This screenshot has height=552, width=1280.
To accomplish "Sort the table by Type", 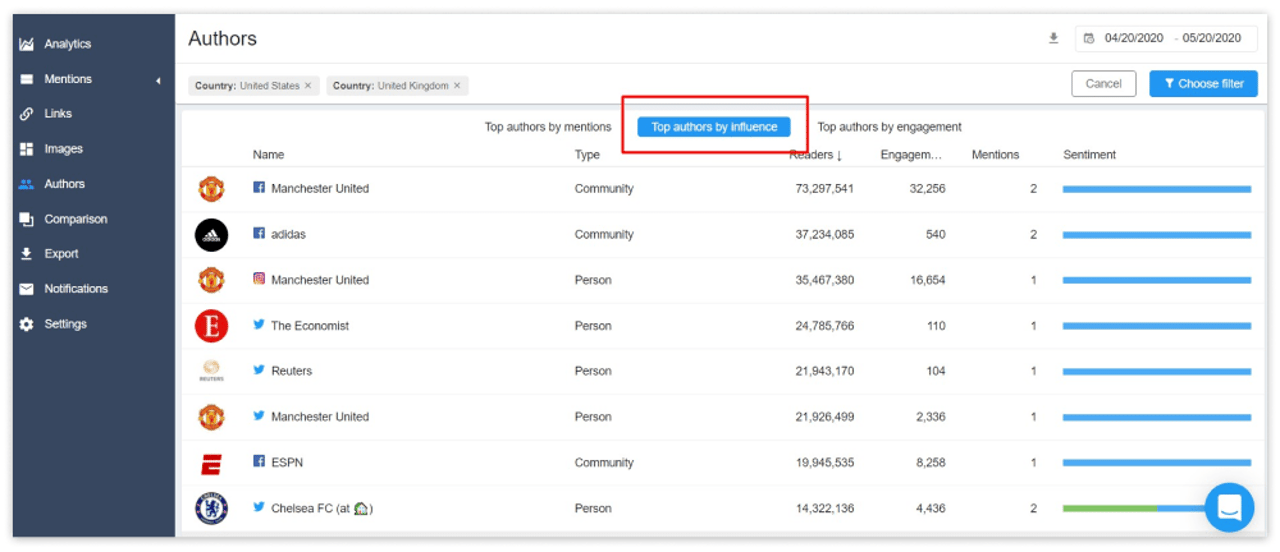I will pyautogui.click(x=587, y=155).
